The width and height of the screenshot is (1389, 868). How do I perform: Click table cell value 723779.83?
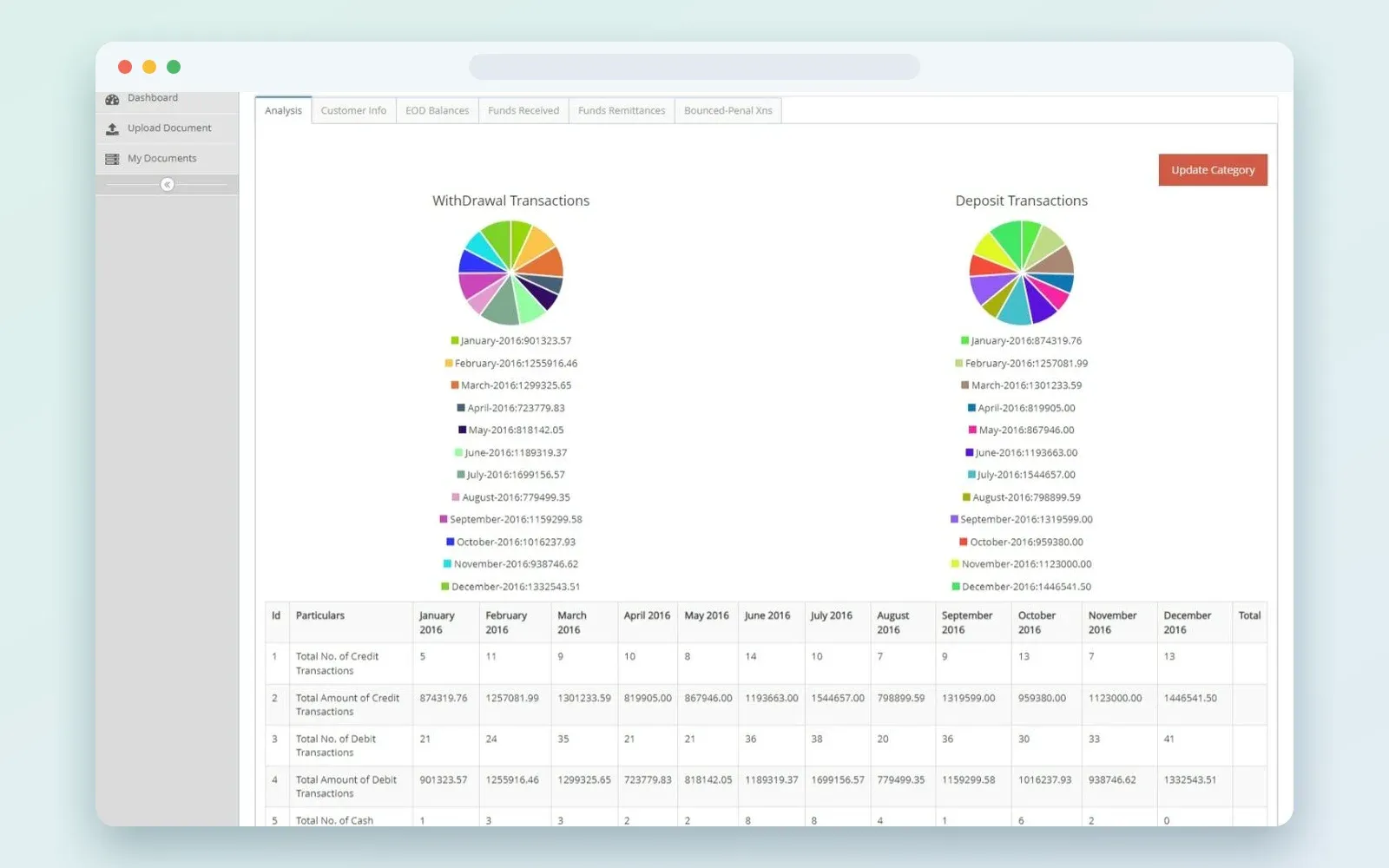(x=648, y=780)
